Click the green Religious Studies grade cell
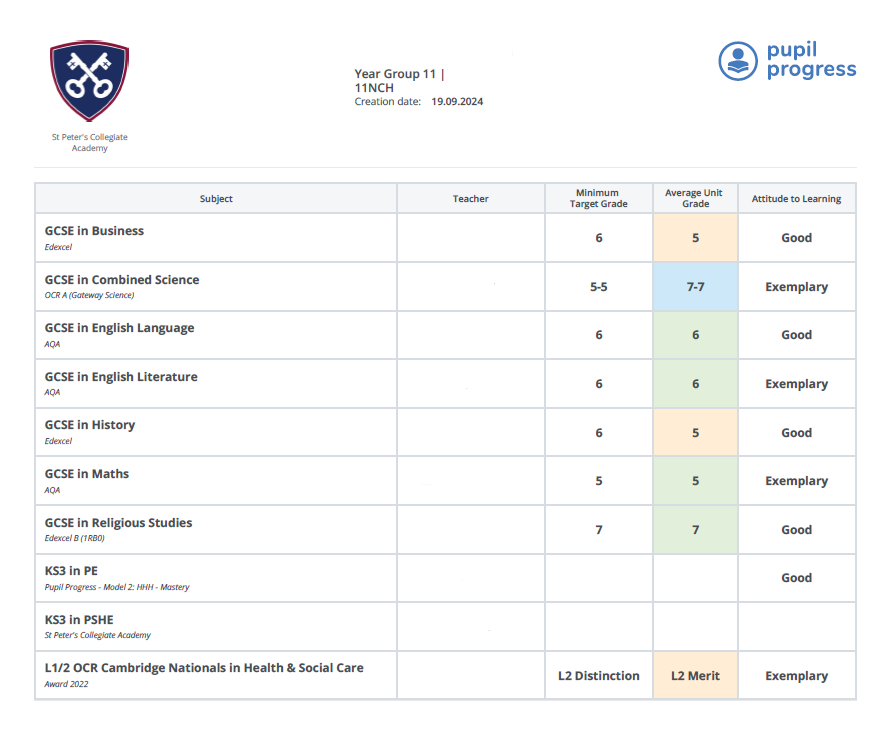 [695, 530]
